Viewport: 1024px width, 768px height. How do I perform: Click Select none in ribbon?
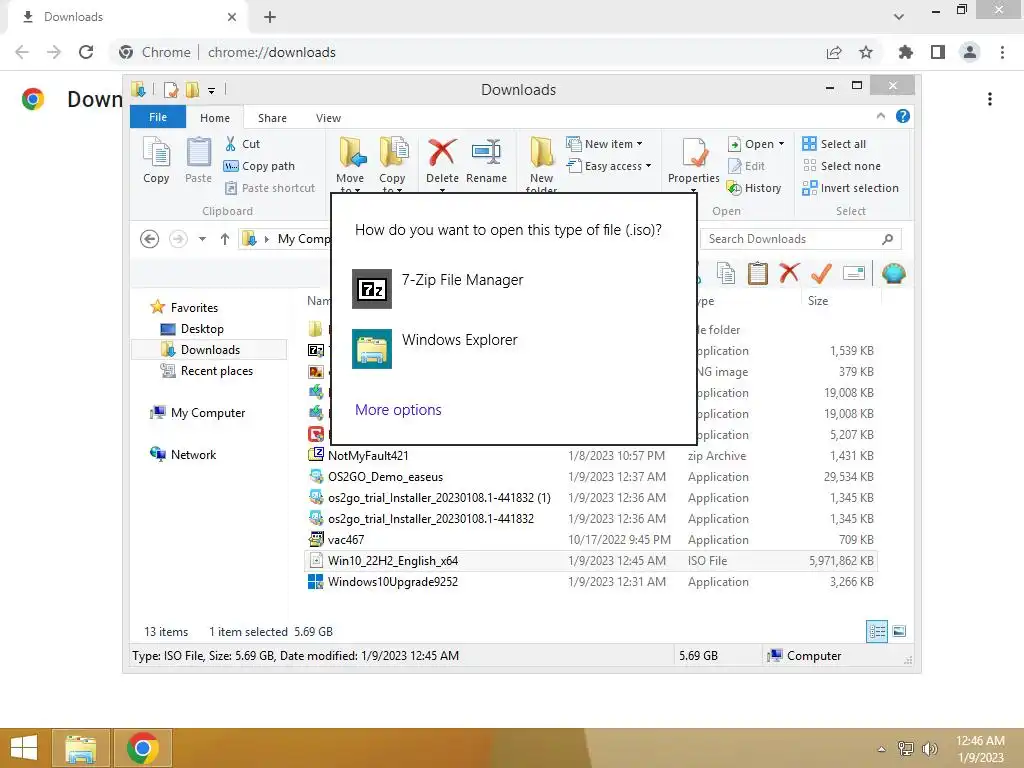[841, 166]
